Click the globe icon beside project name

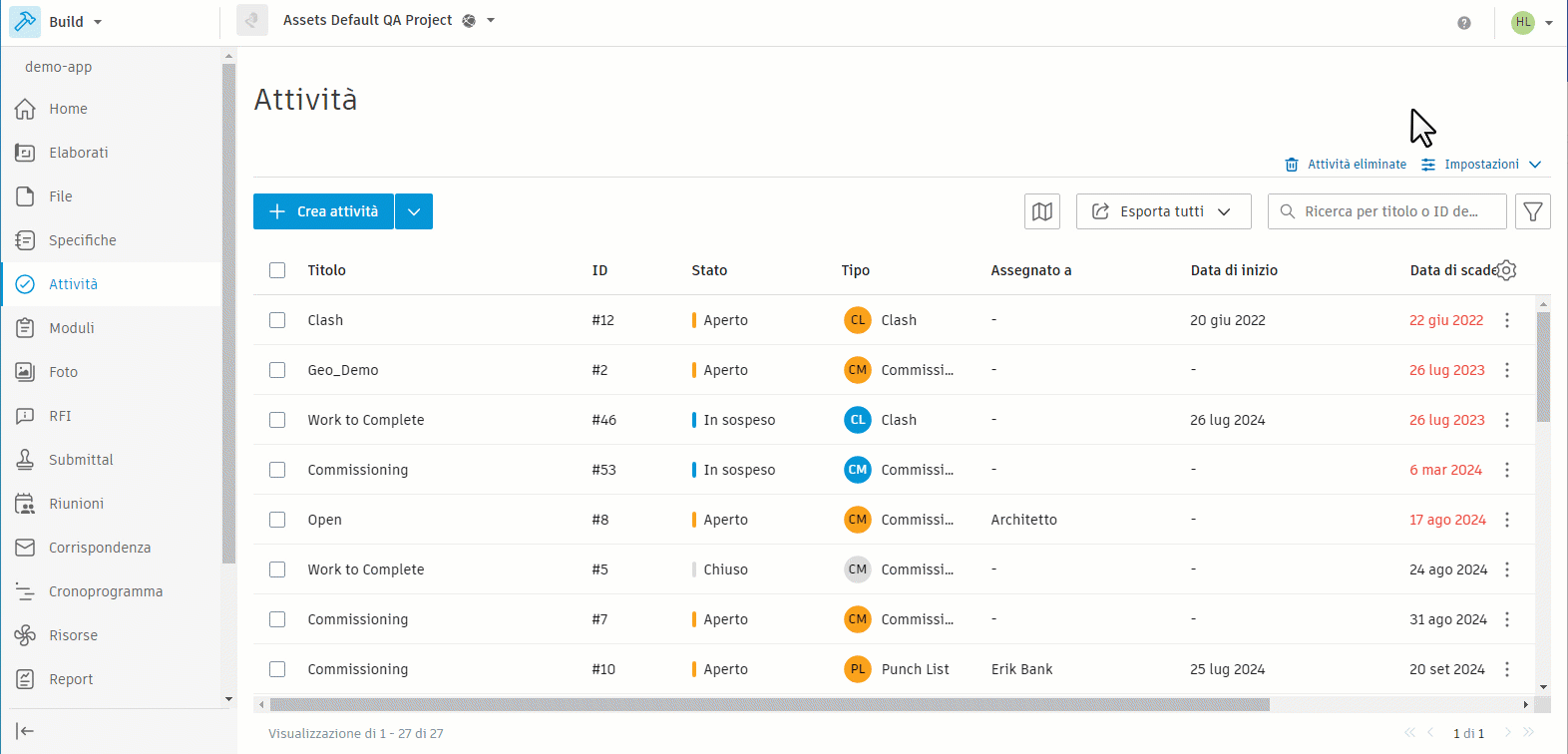(469, 21)
